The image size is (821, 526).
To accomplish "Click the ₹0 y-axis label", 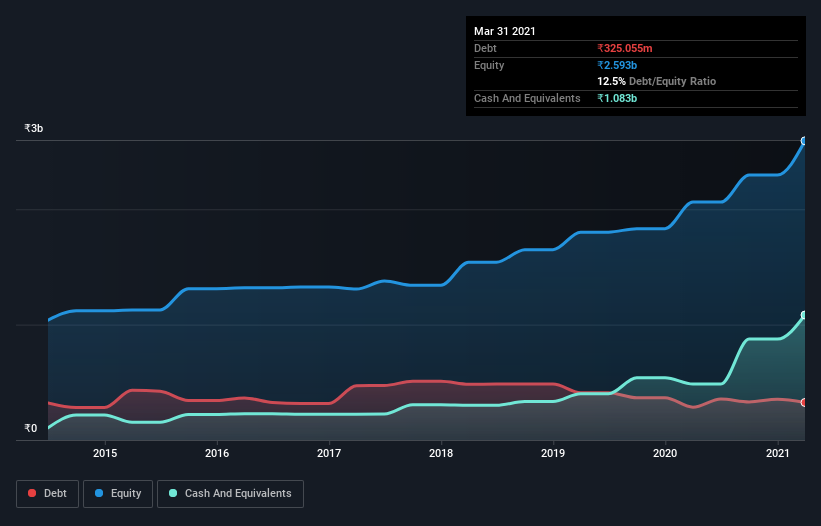I will tap(31, 428).
